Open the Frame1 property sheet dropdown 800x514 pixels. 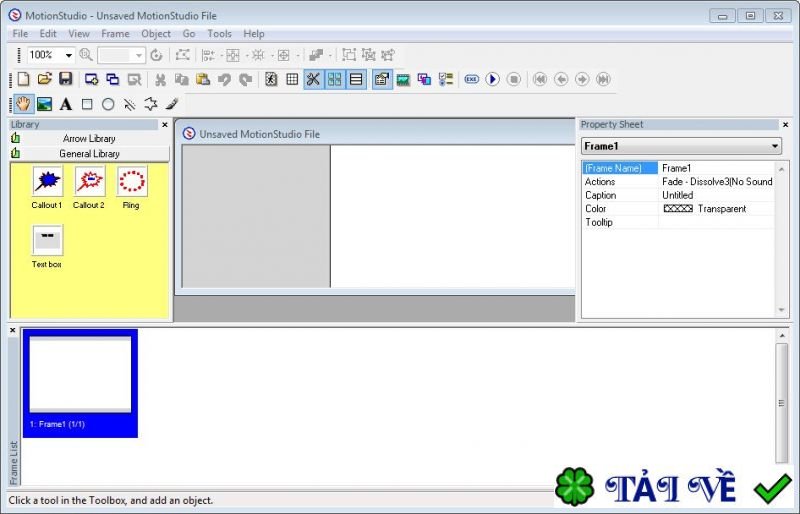coord(775,146)
